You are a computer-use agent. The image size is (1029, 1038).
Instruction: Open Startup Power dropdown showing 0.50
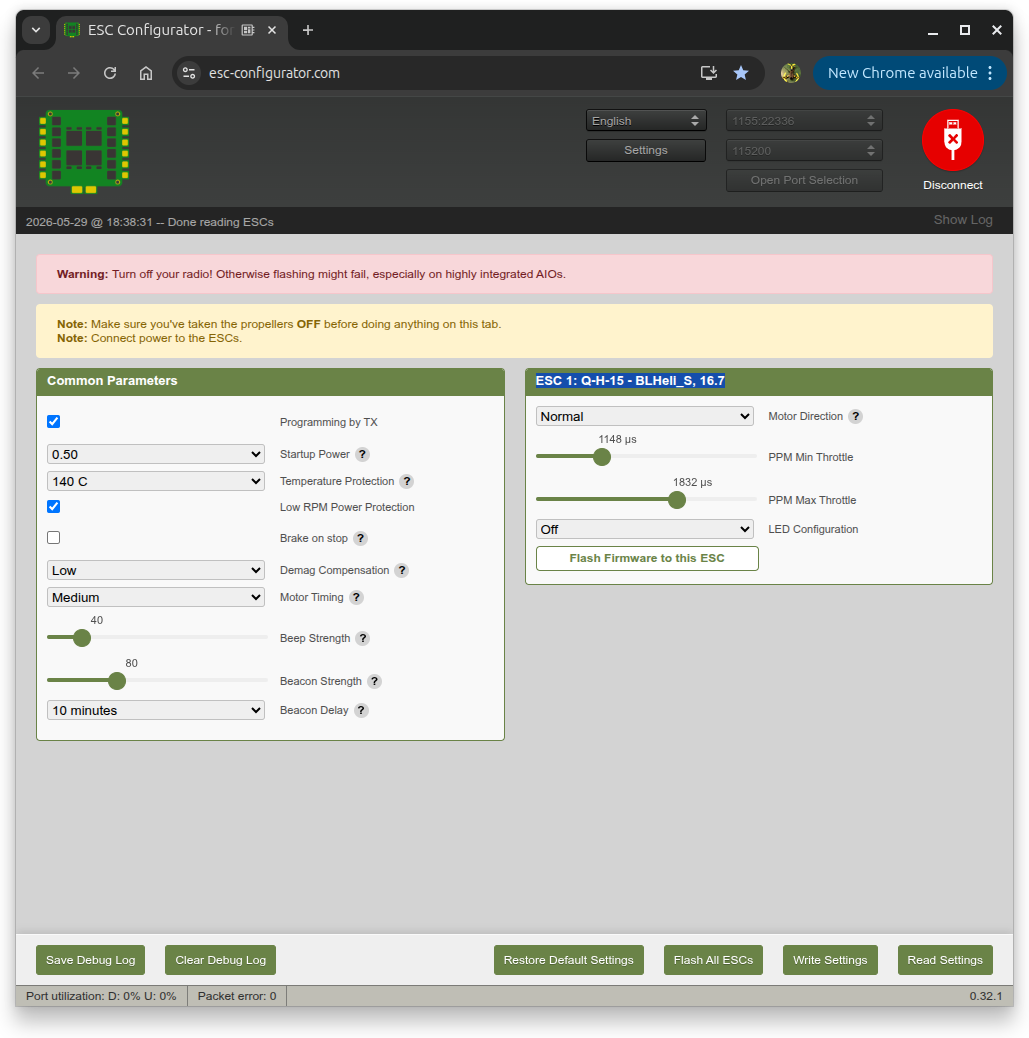coord(156,454)
